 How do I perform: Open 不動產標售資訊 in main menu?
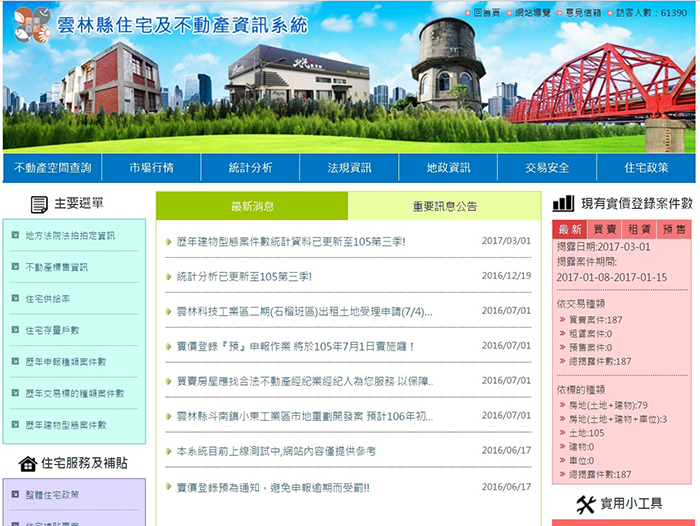57,267
